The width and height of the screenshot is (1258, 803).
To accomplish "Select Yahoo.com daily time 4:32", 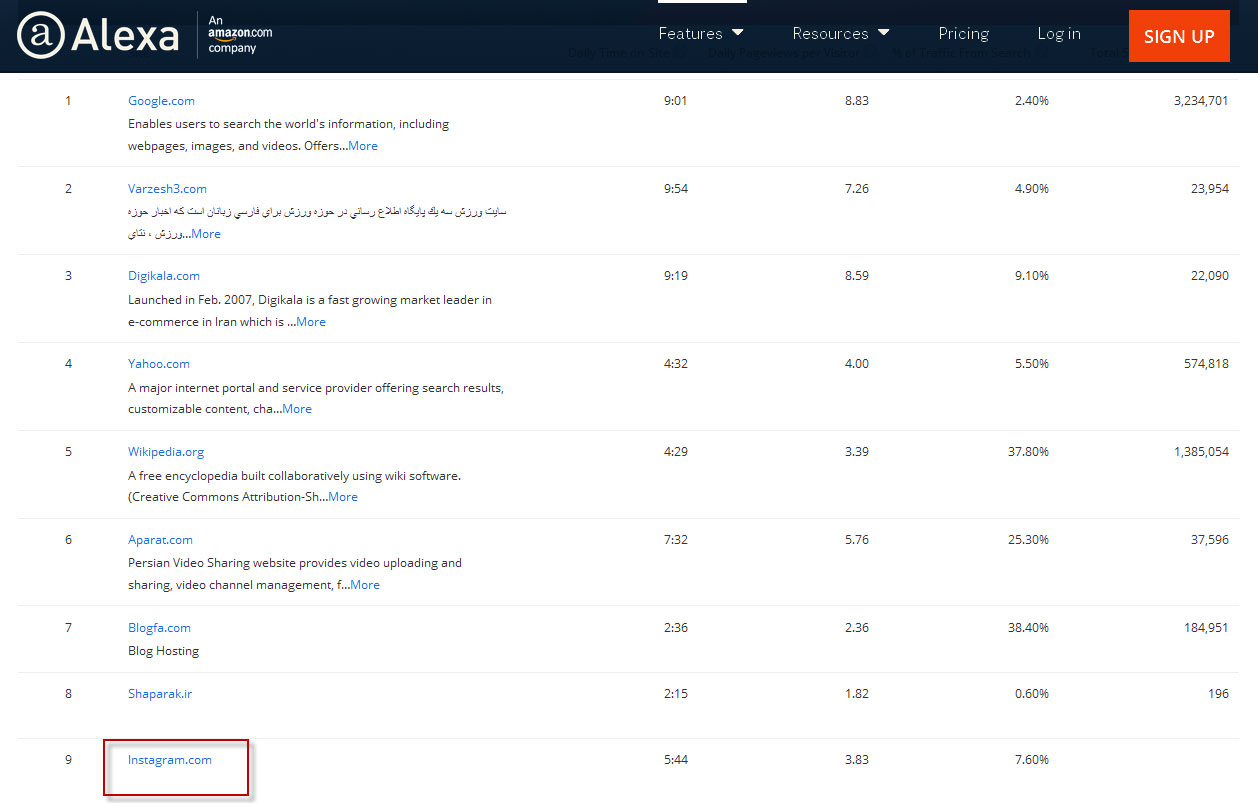I will [x=676, y=364].
